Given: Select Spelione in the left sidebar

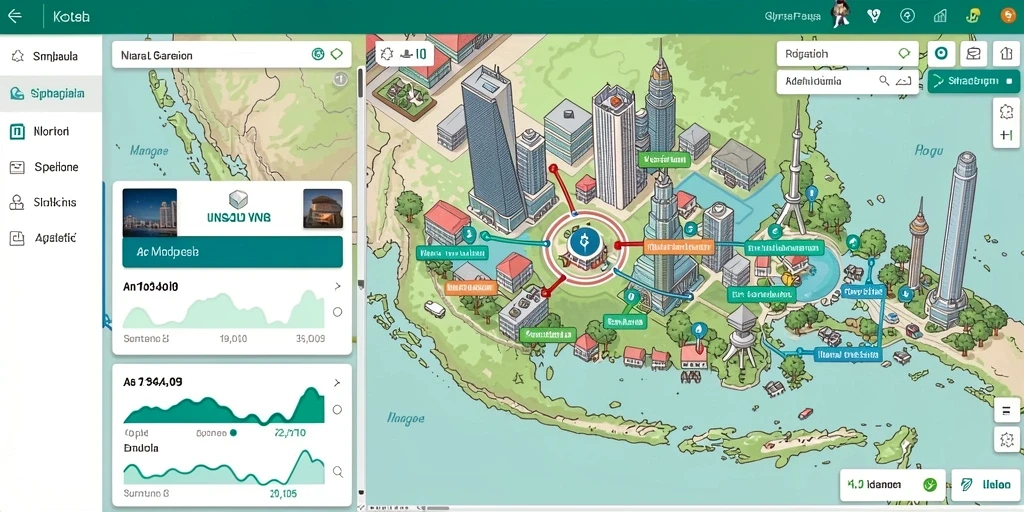Looking at the screenshot, I should [x=51, y=167].
